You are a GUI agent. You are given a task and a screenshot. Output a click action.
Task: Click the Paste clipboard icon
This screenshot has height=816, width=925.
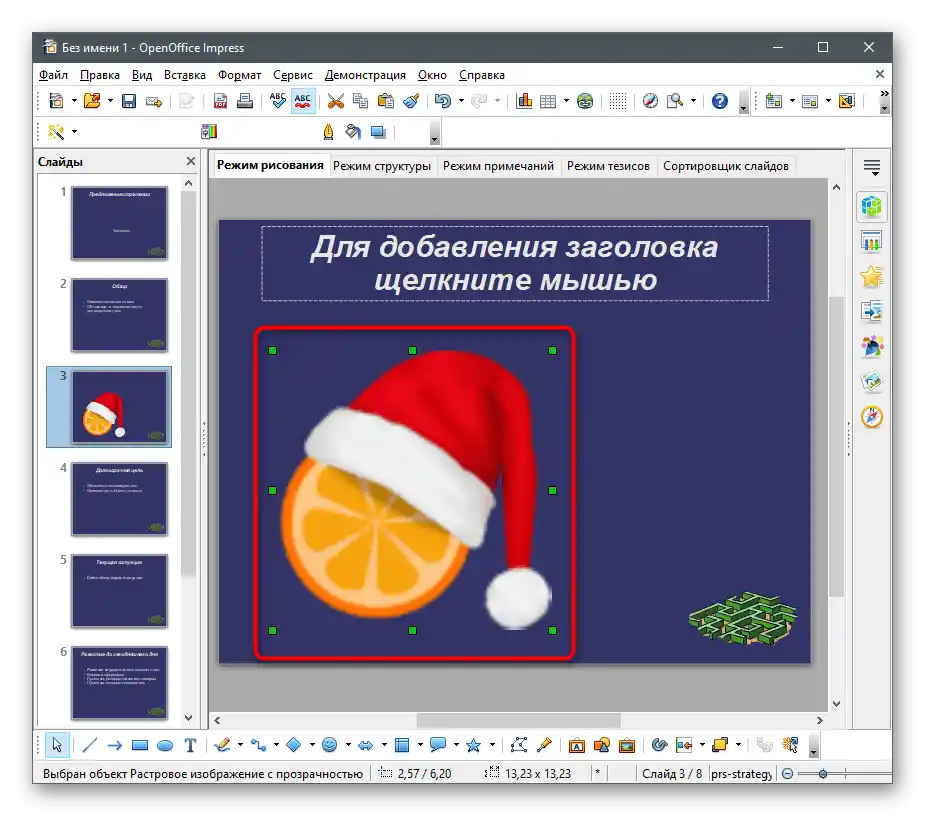tap(386, 101)
